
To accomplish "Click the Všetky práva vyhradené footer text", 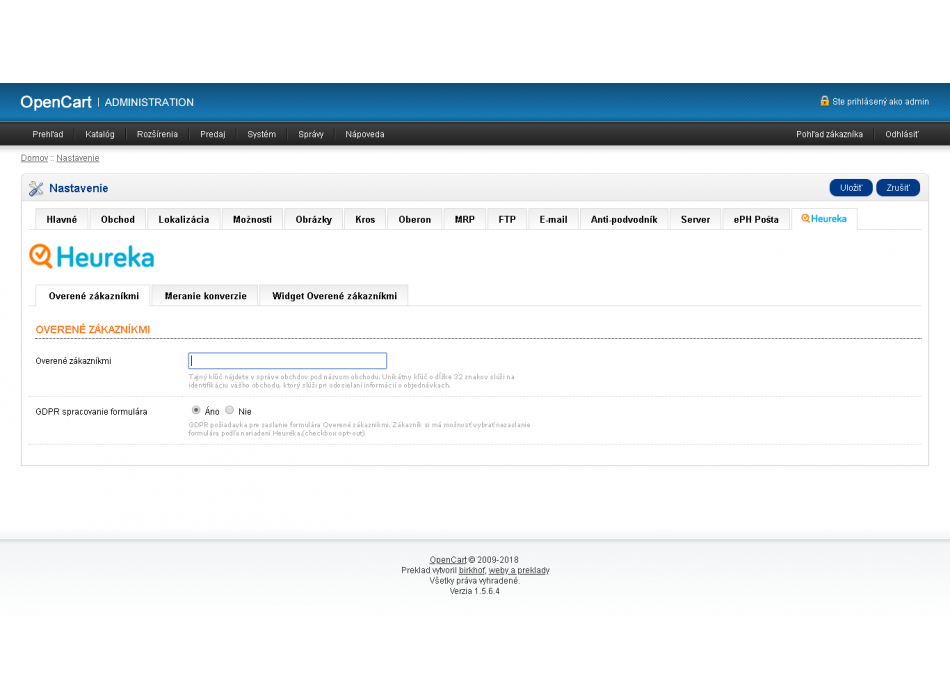I will pos(474,581).
